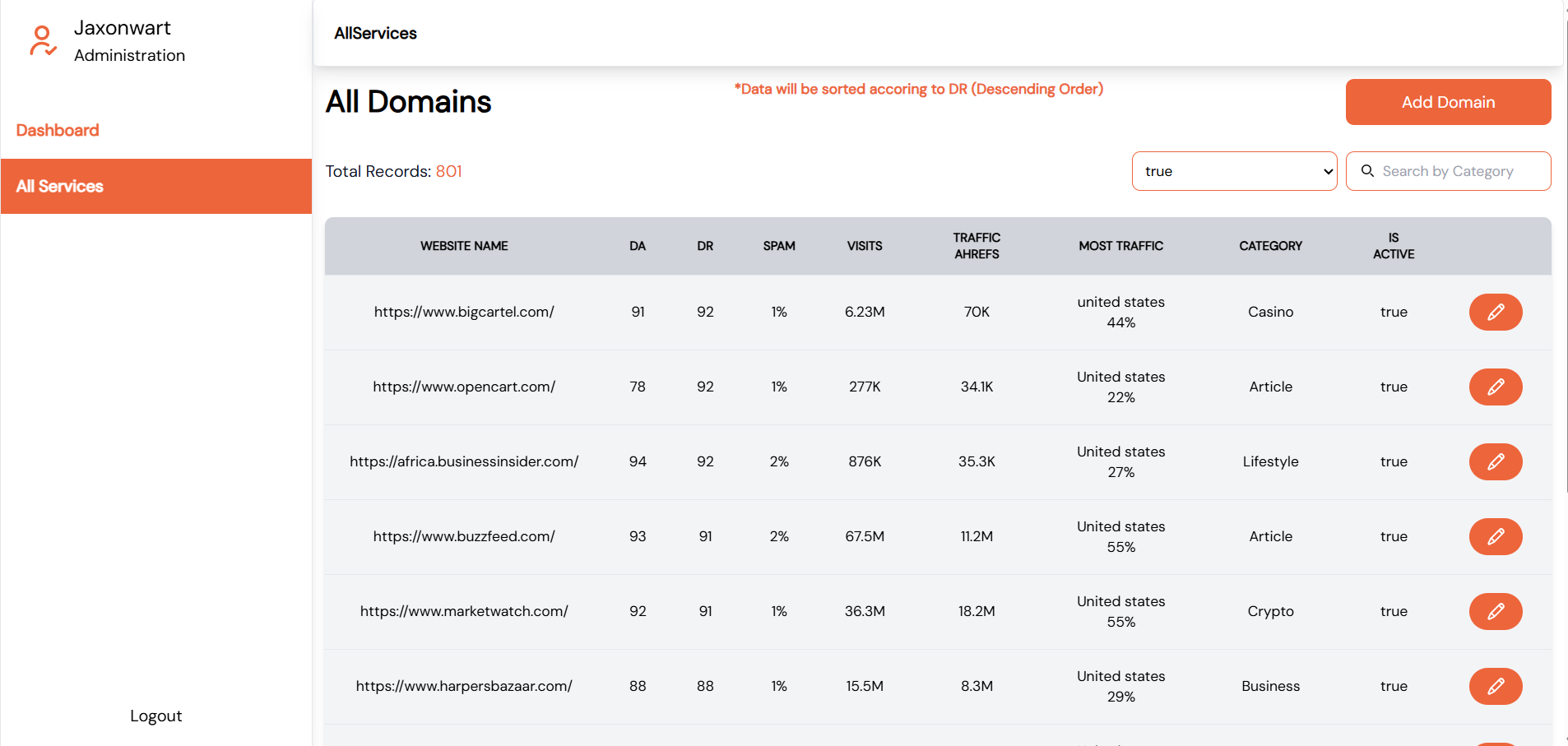Click the user admin profile icon
Image resolution: width=1568 pixels, height=746 pixels.
(42, 40)
